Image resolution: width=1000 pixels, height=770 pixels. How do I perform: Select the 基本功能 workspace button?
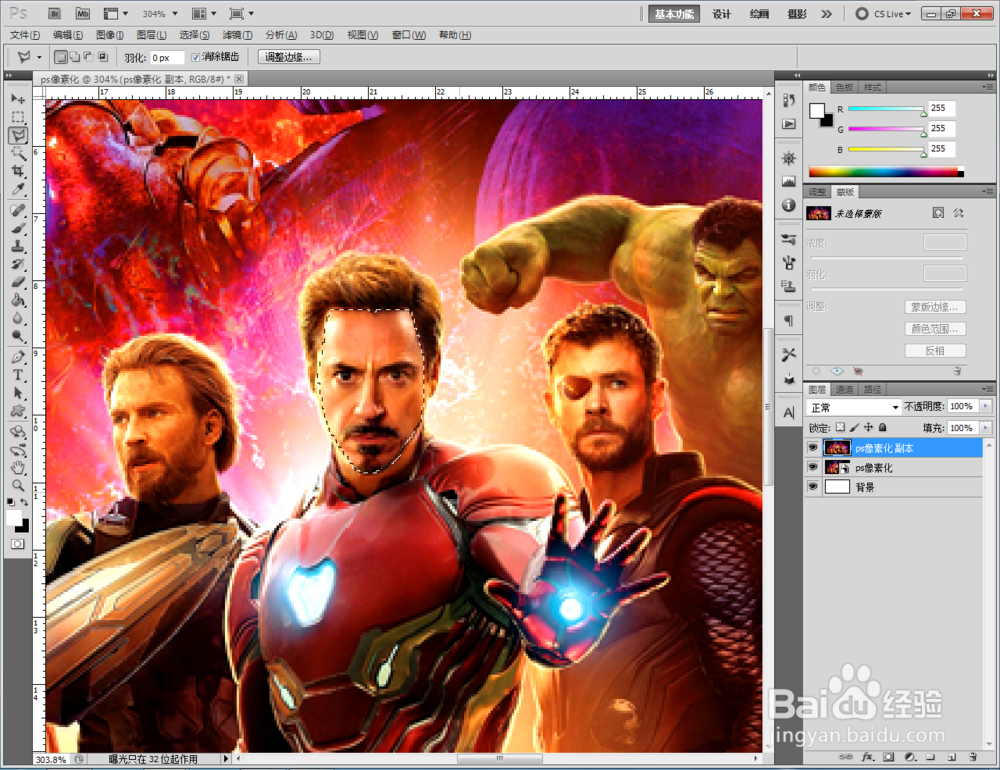[673, 13]
